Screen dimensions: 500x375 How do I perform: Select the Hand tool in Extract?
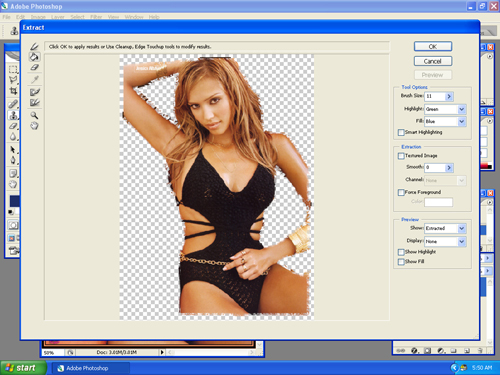34,126
